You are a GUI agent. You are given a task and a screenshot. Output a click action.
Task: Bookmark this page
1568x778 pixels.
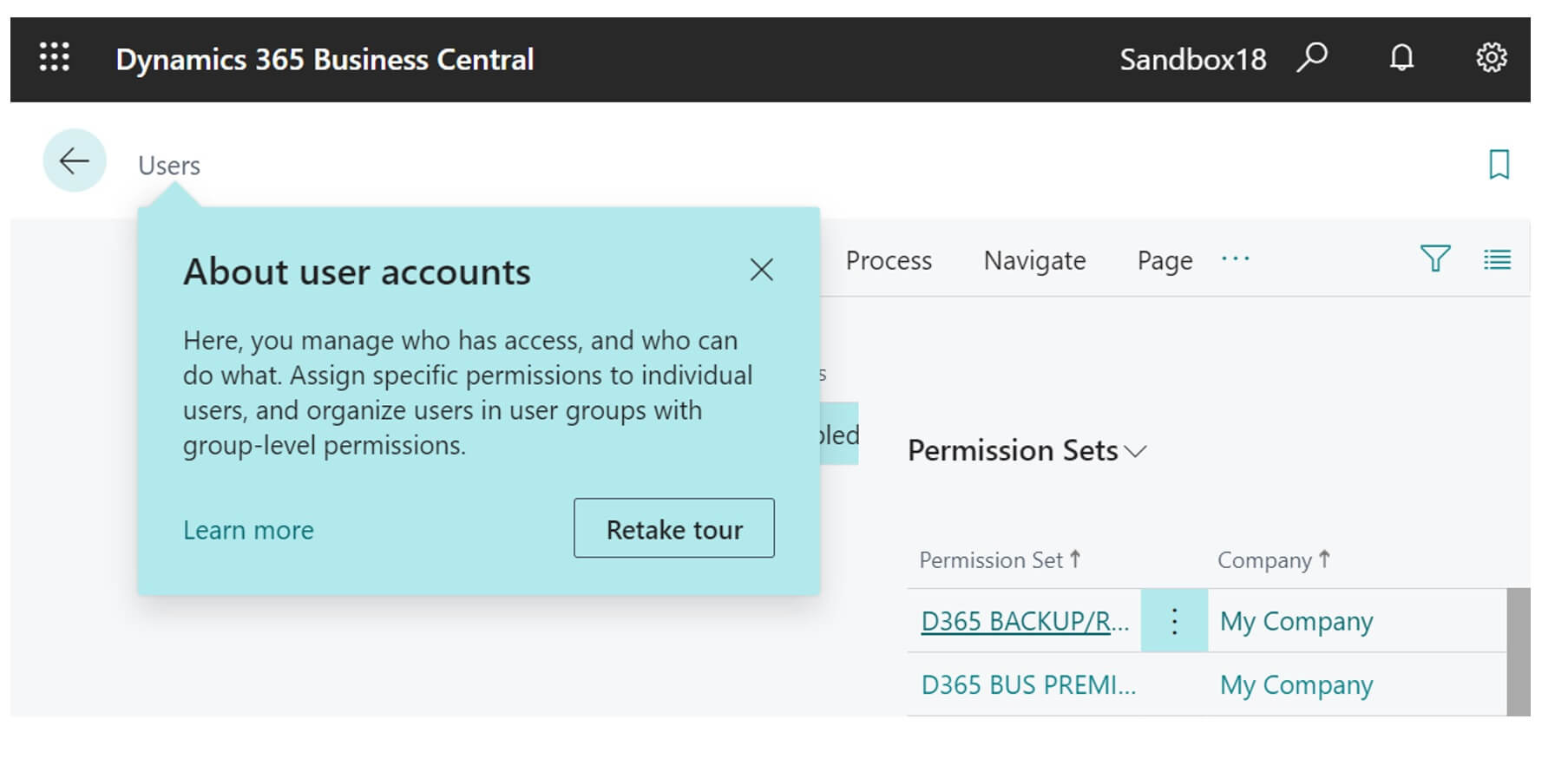pyautogui.click(x=1499, y=164)
